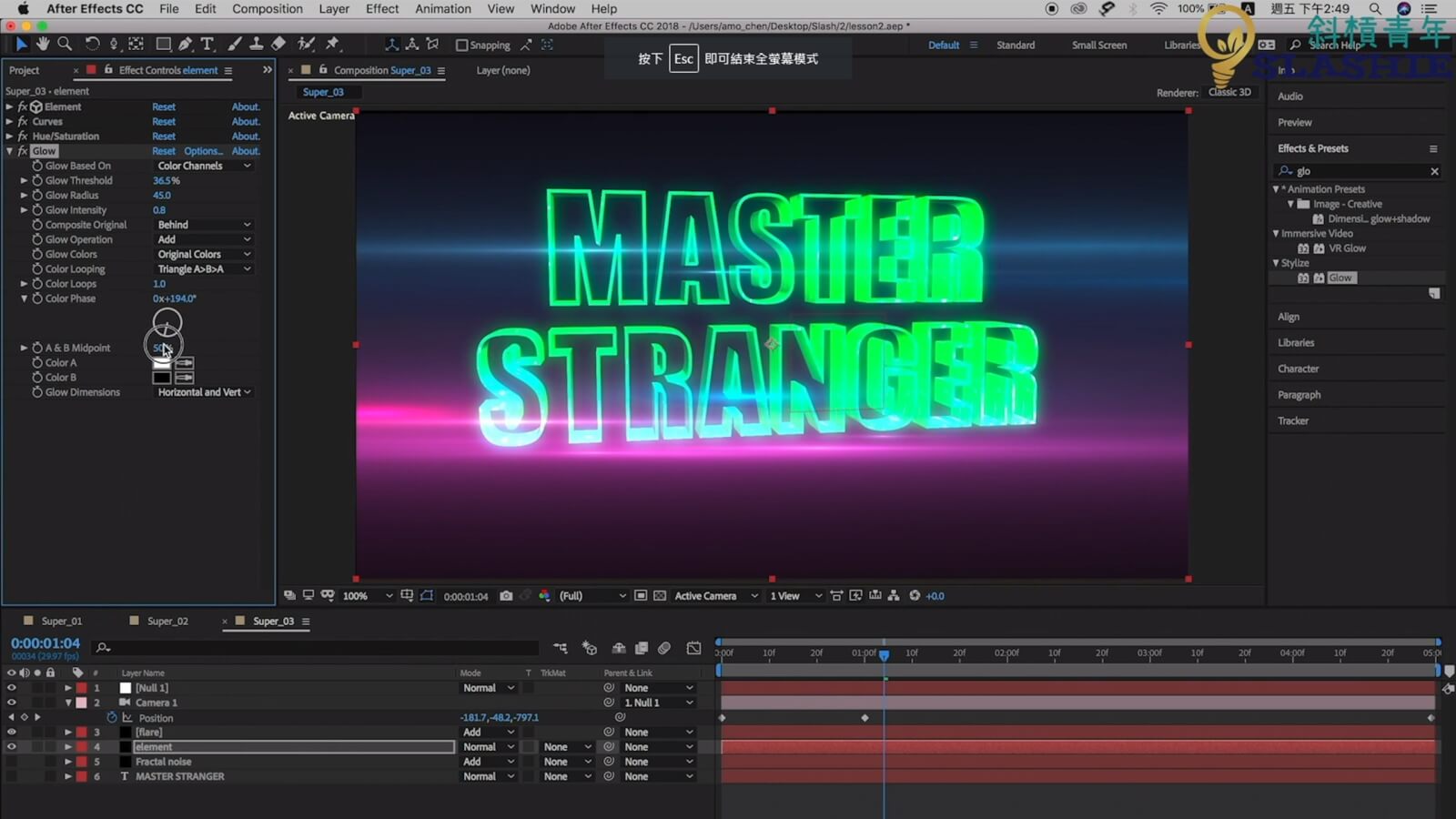Open the Glow Colors dropdown

click(x=204, y=254)
